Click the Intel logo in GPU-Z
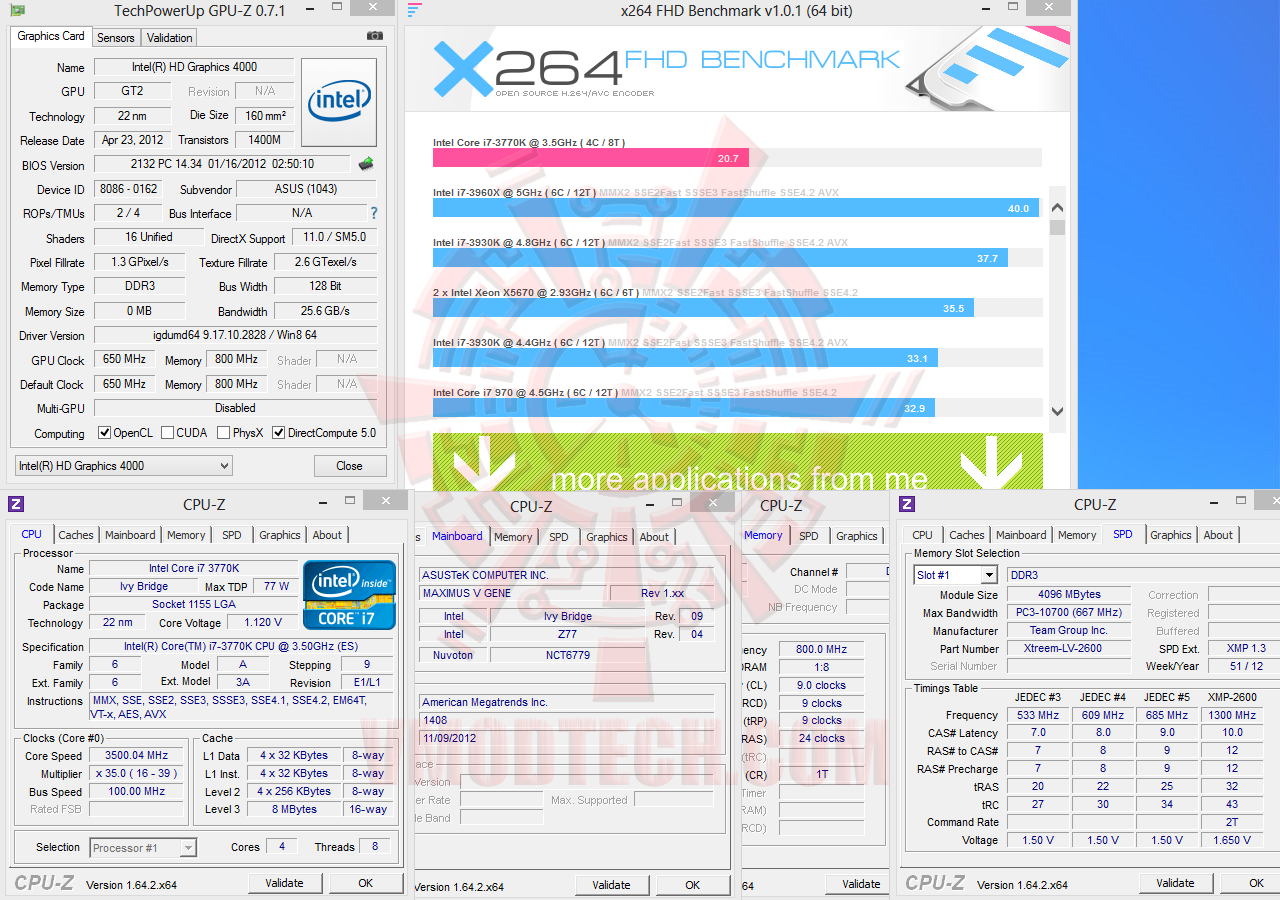1280x900 pixels. pyautogui.click(x=339, y=102)
